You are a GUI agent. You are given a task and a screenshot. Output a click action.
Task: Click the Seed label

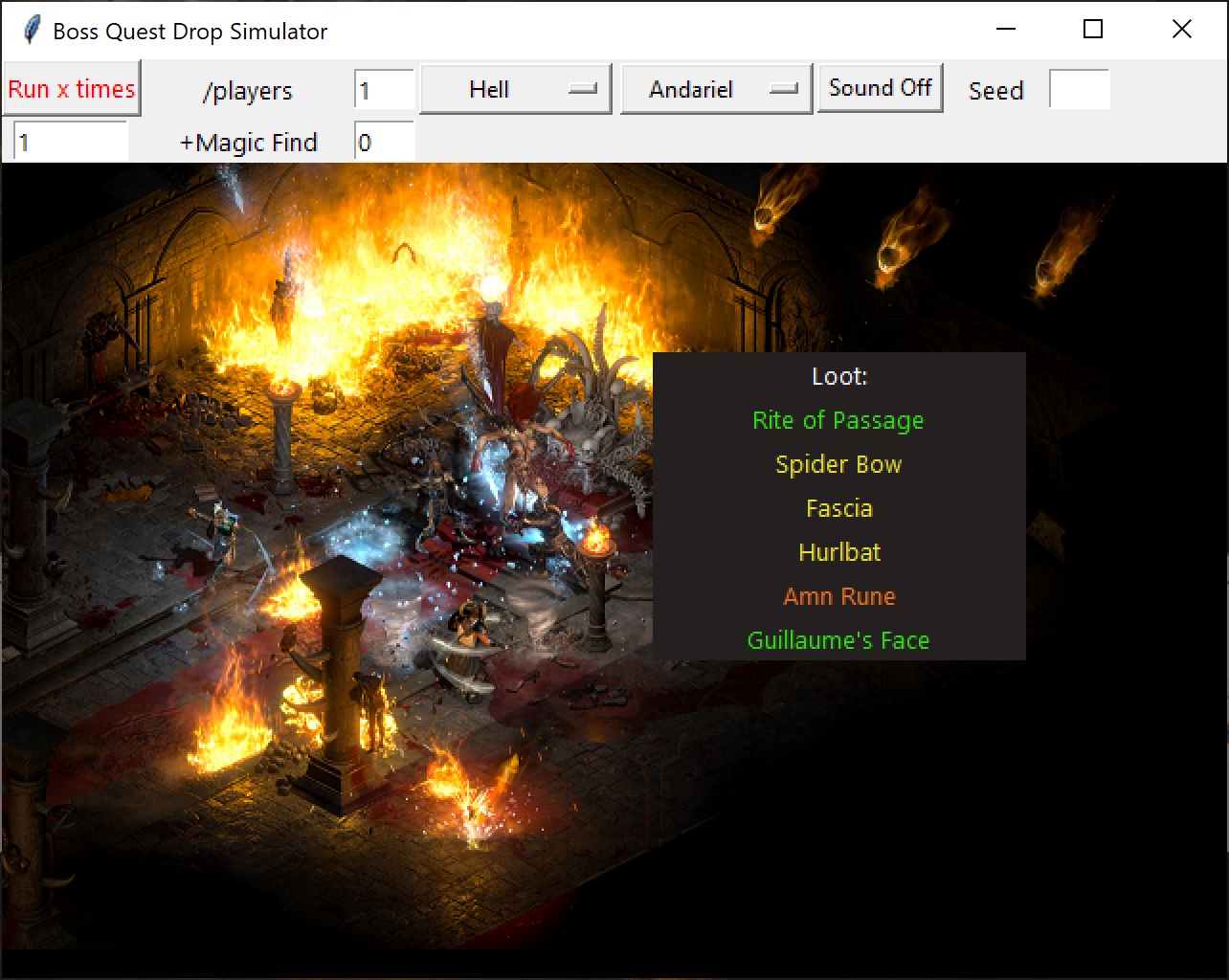[996, 91]
